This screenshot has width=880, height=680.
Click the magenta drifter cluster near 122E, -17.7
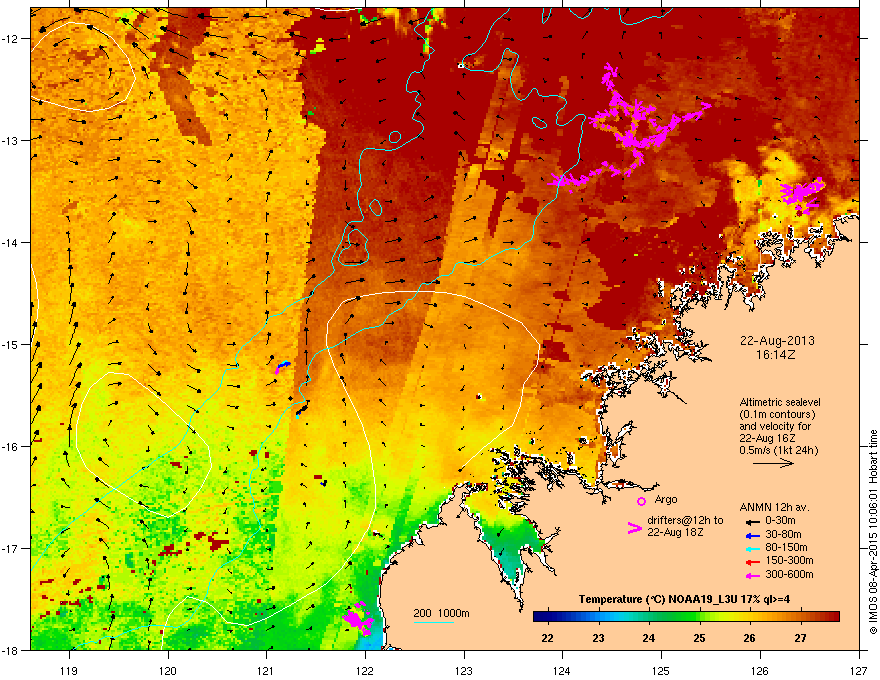tap(358, 619)
